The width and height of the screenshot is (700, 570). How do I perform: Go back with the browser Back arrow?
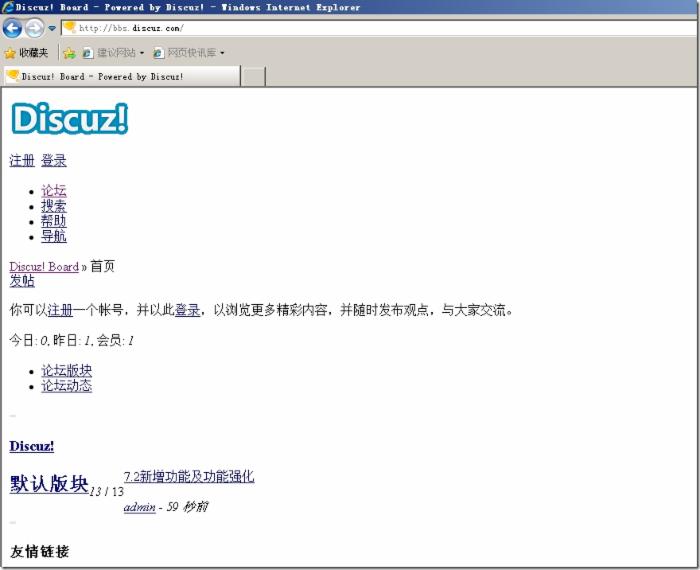(x=12, y=28)
